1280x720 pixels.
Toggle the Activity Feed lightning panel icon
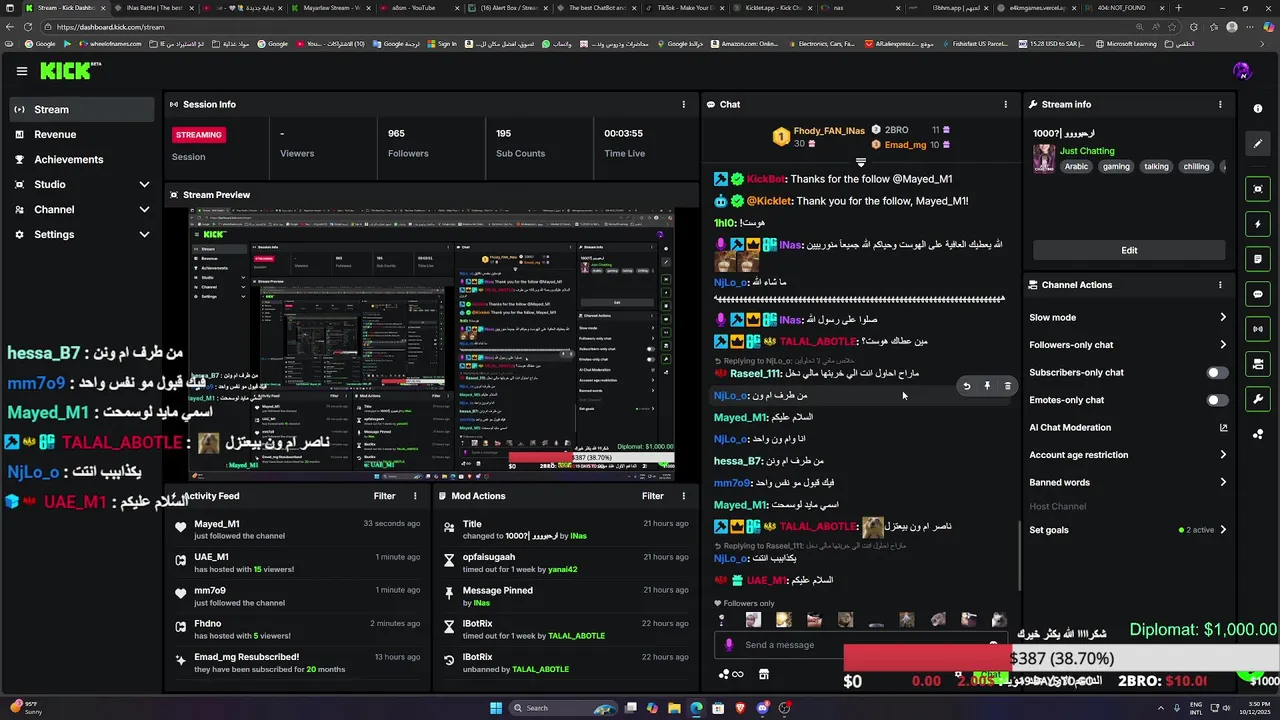pos(1258,224)
